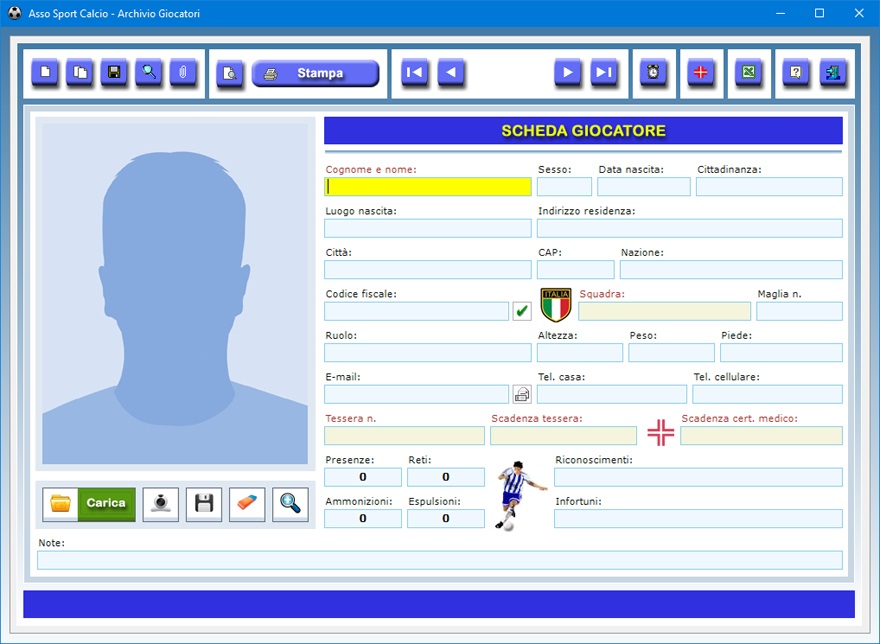The image size is (880, 644).
Task: Click the Squadra field
Action: point(664,311)
